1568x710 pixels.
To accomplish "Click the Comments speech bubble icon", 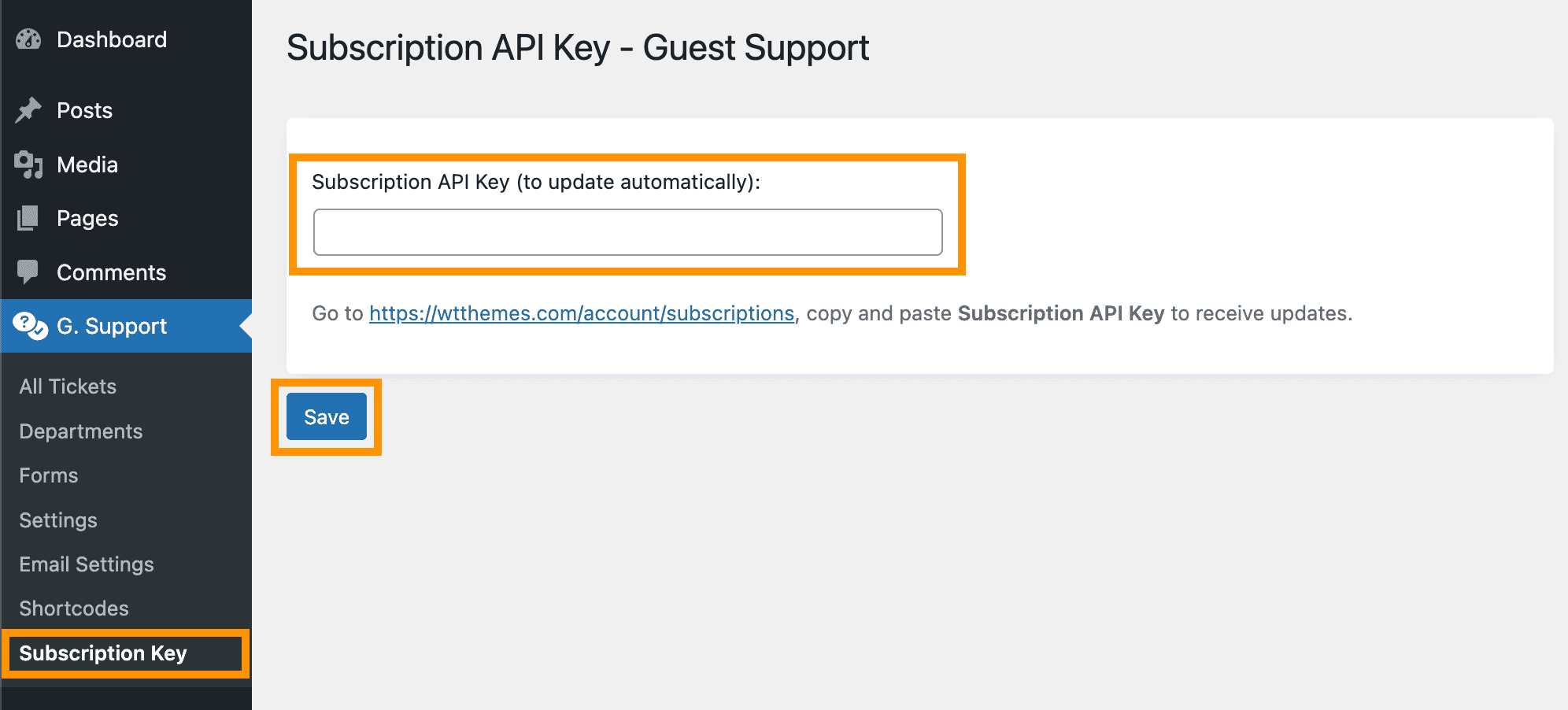I will coord(28,272).
